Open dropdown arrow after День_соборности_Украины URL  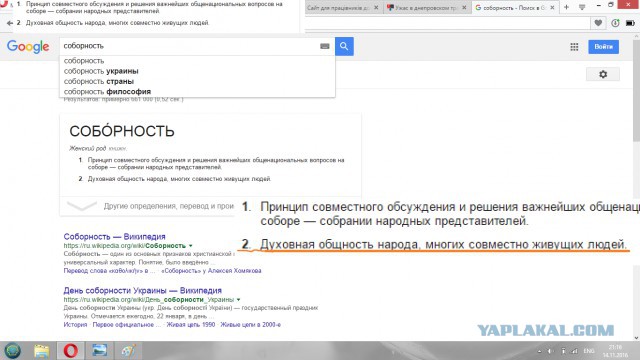coord(238,300)
